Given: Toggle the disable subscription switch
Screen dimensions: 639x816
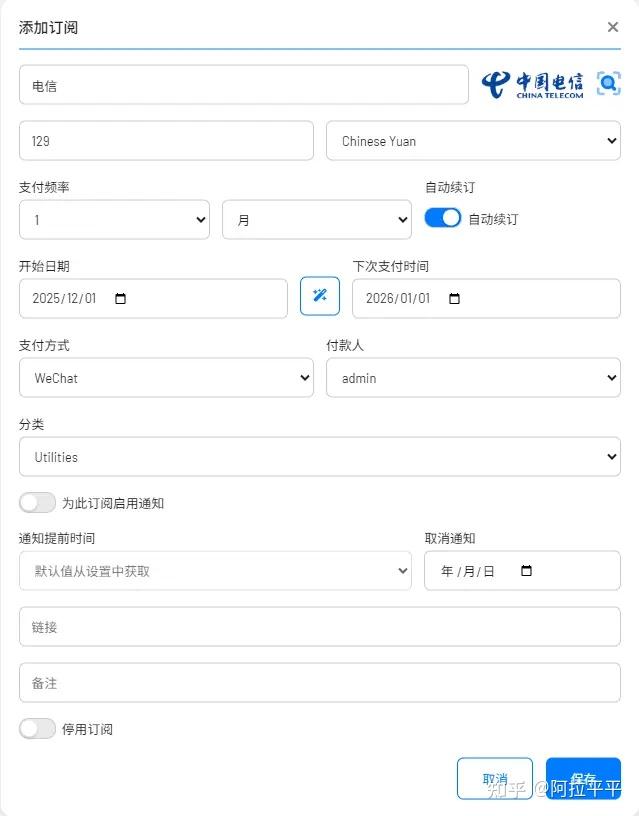Looking at the screenshot, I should pyautogui.click(x=37, y=728).
